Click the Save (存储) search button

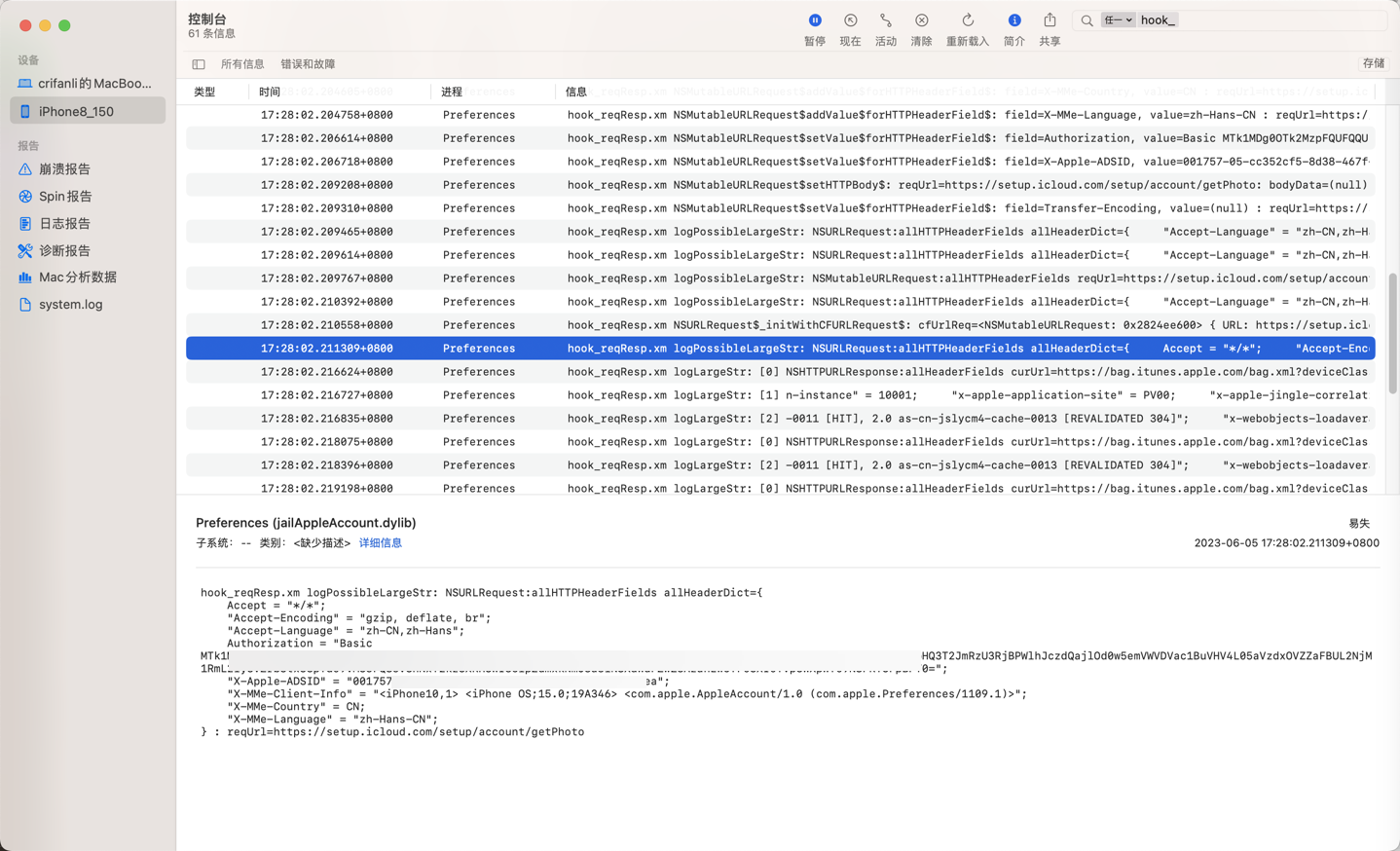coord(1374,63)
